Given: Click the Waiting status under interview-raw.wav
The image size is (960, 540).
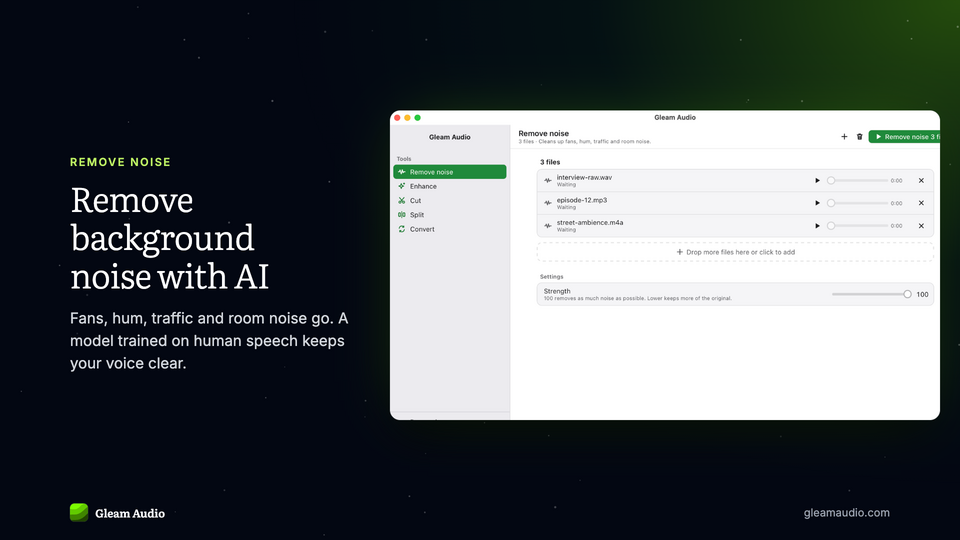Looking at the screenshot, I should click(566, 185).
